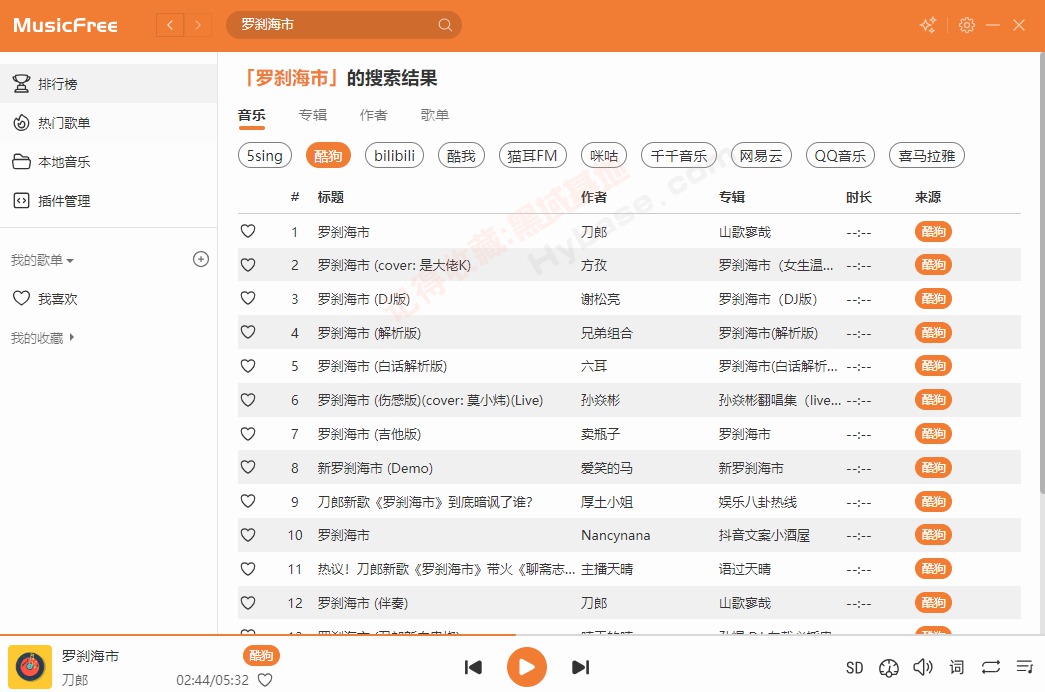Show lyrics with the 词 icon
The height and width of the screenshot is (692, 1045).
(x=957, y=667)
